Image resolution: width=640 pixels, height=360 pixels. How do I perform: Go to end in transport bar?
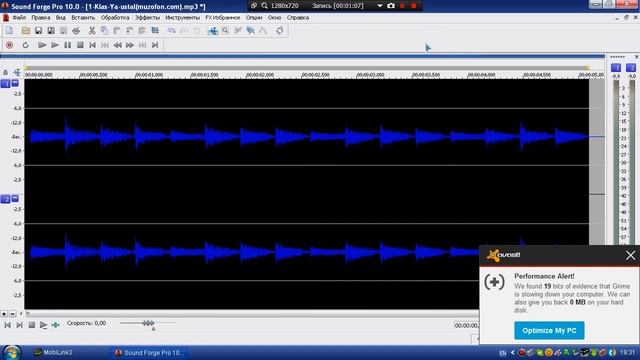point(155,45)
